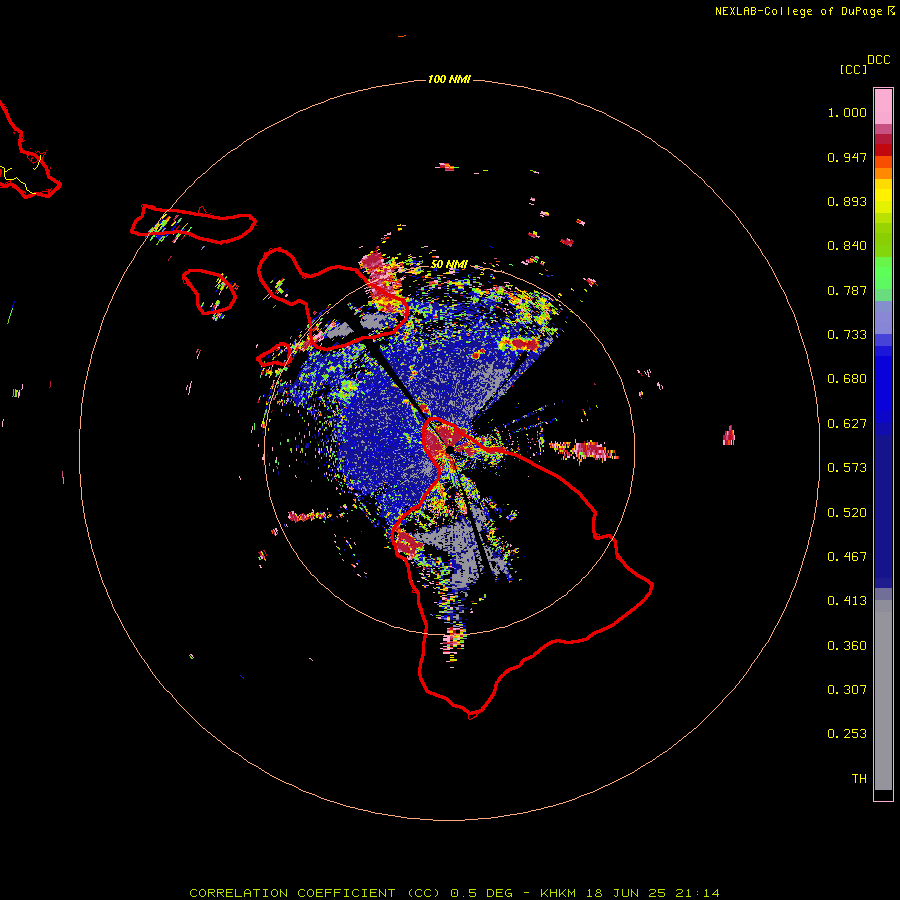Click the 50 NMI range ring label
The width and height of the screenshot is (900, 900).
449,264
